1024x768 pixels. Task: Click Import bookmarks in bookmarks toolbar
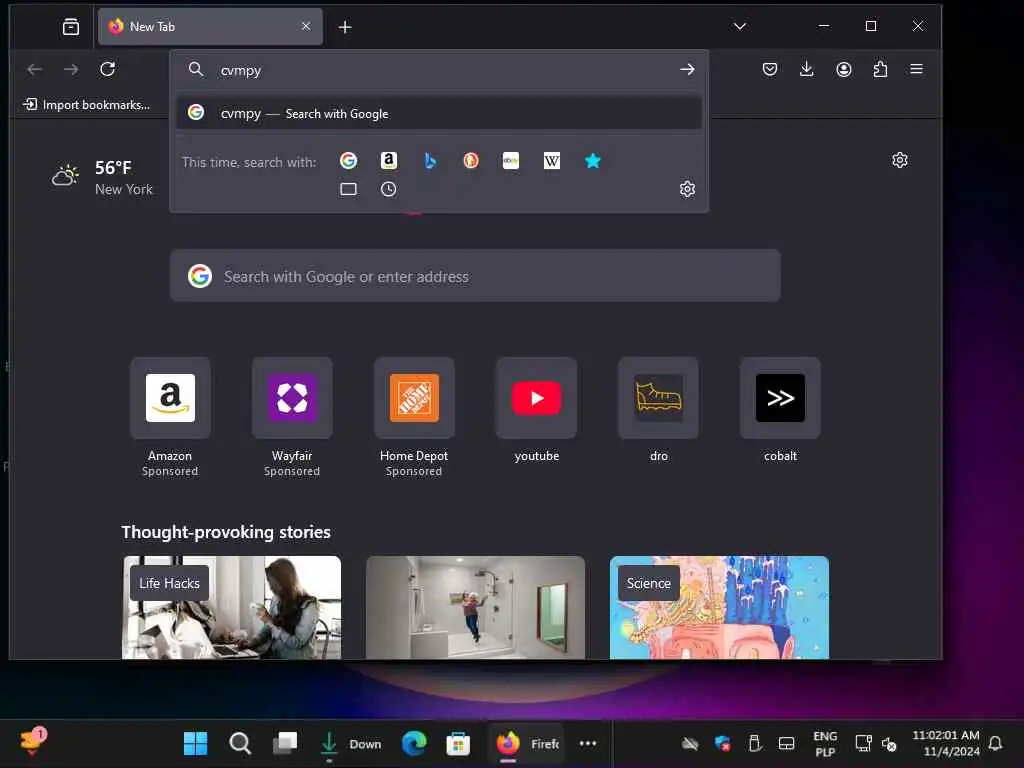pos(86,104)
